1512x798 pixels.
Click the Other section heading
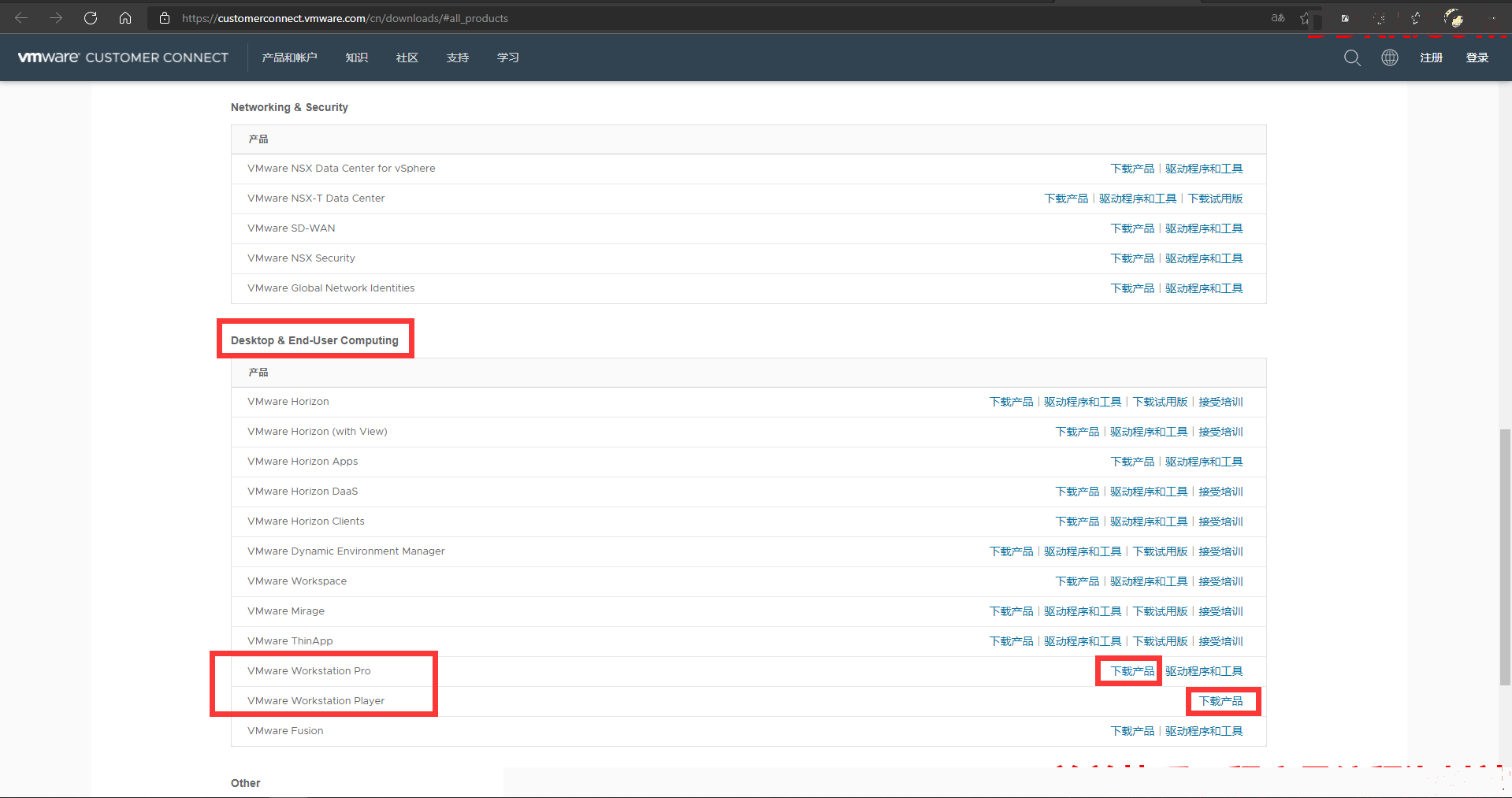pos(245,783)
